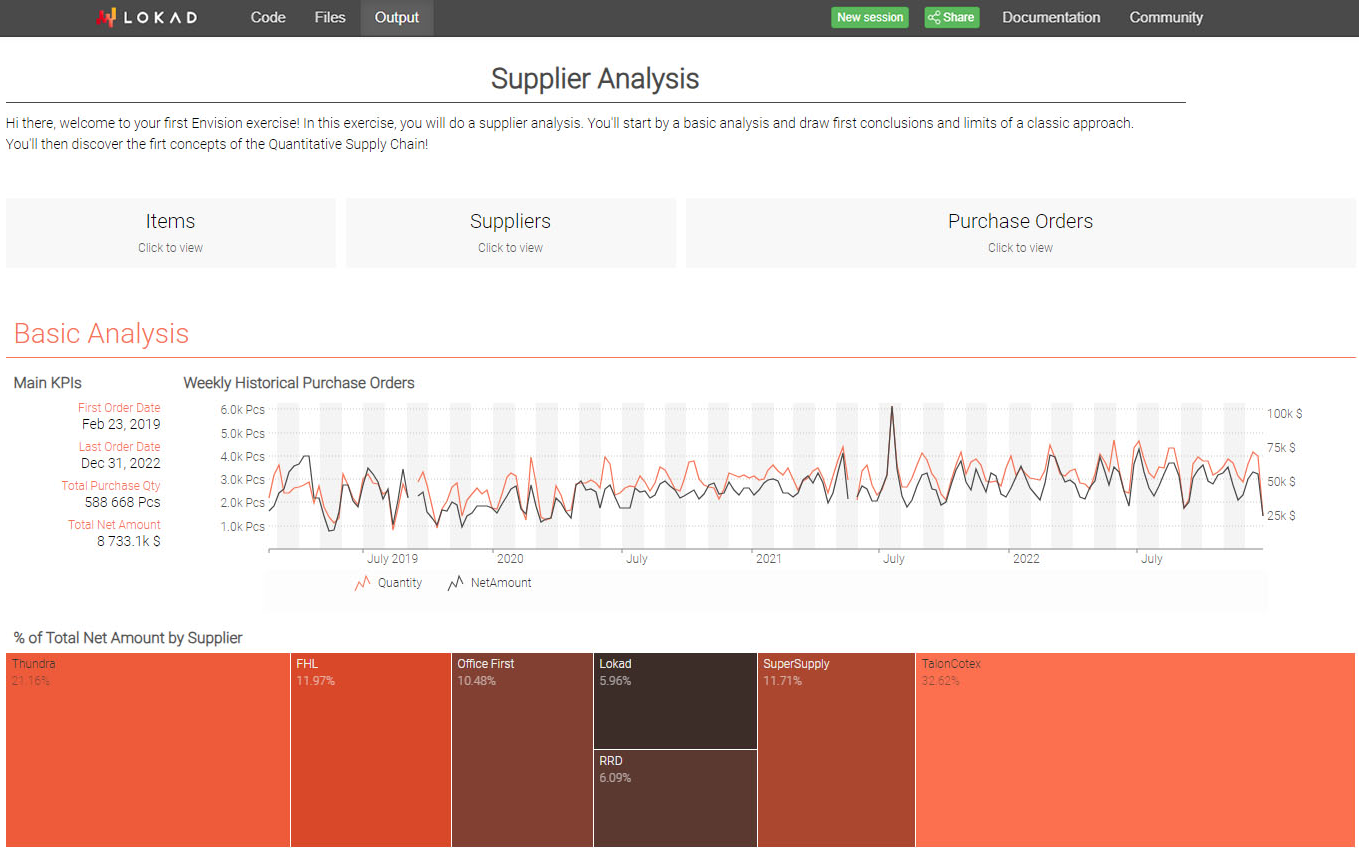This screenshot has width=1359, height=850.
Task: Click the orange Quantity legend line icon
Action: pyautogui.click(x=361, y=582)
